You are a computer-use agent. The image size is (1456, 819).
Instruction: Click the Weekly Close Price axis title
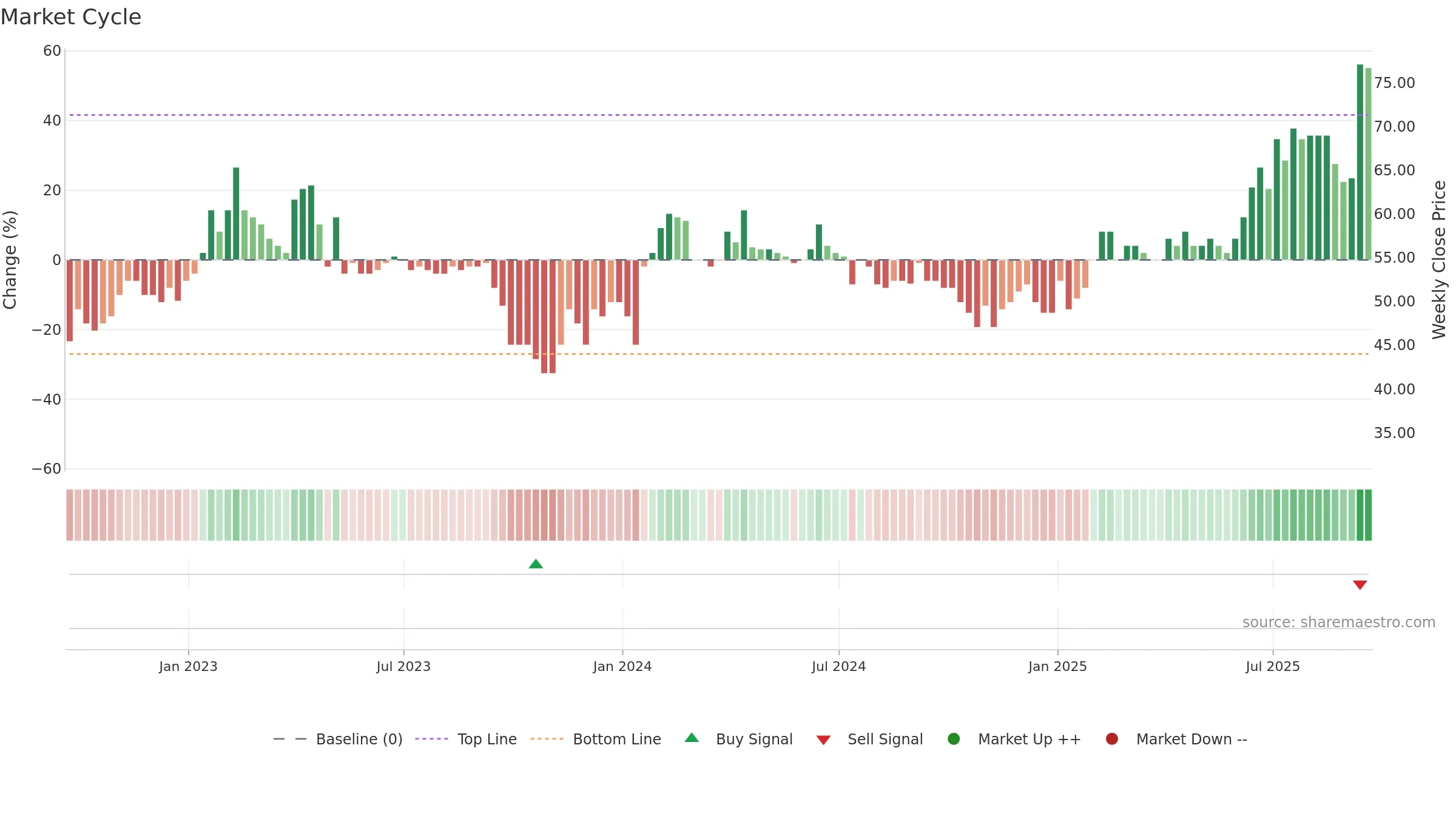click(1439, 260)
